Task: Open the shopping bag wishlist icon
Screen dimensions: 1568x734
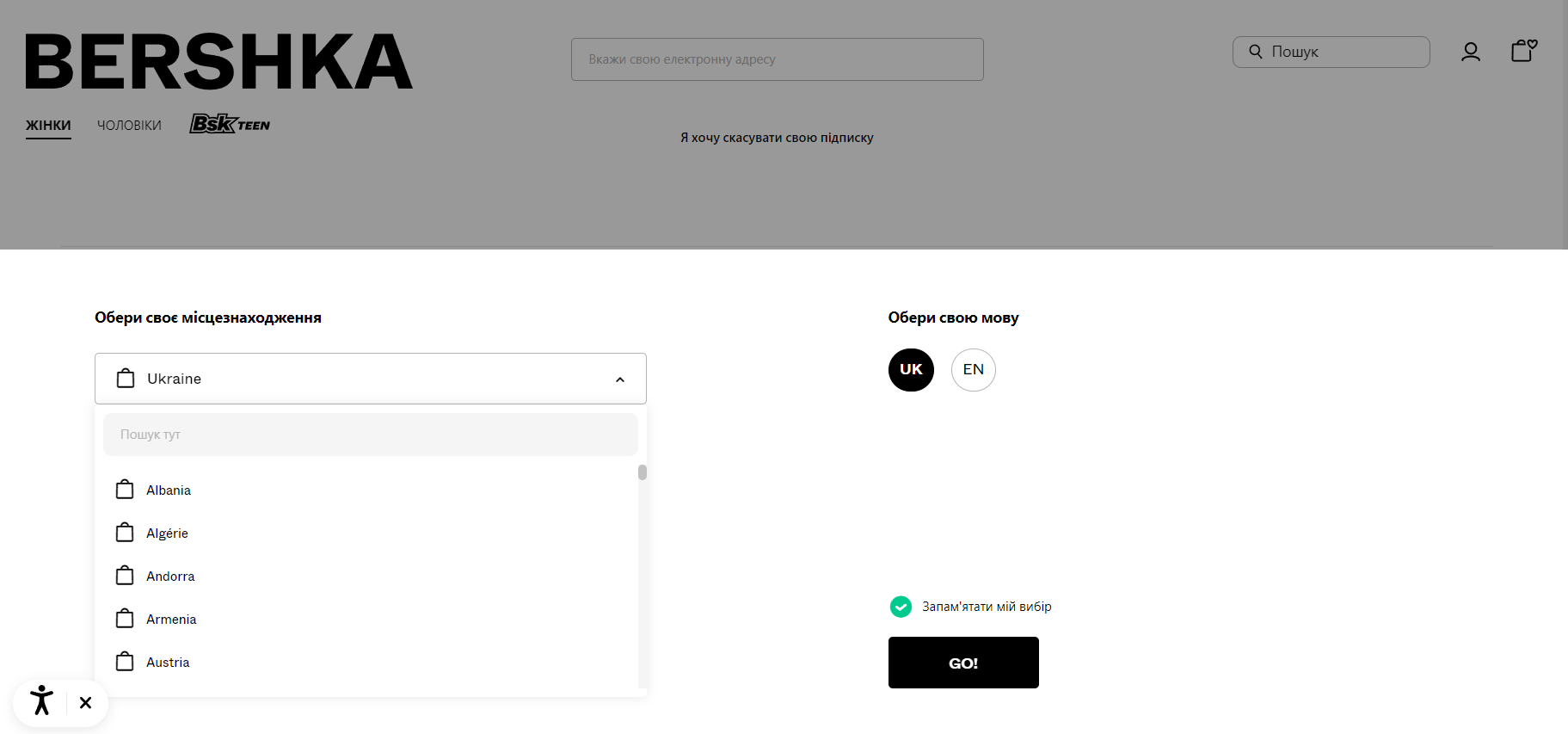Action: (x=1522, y=51)
